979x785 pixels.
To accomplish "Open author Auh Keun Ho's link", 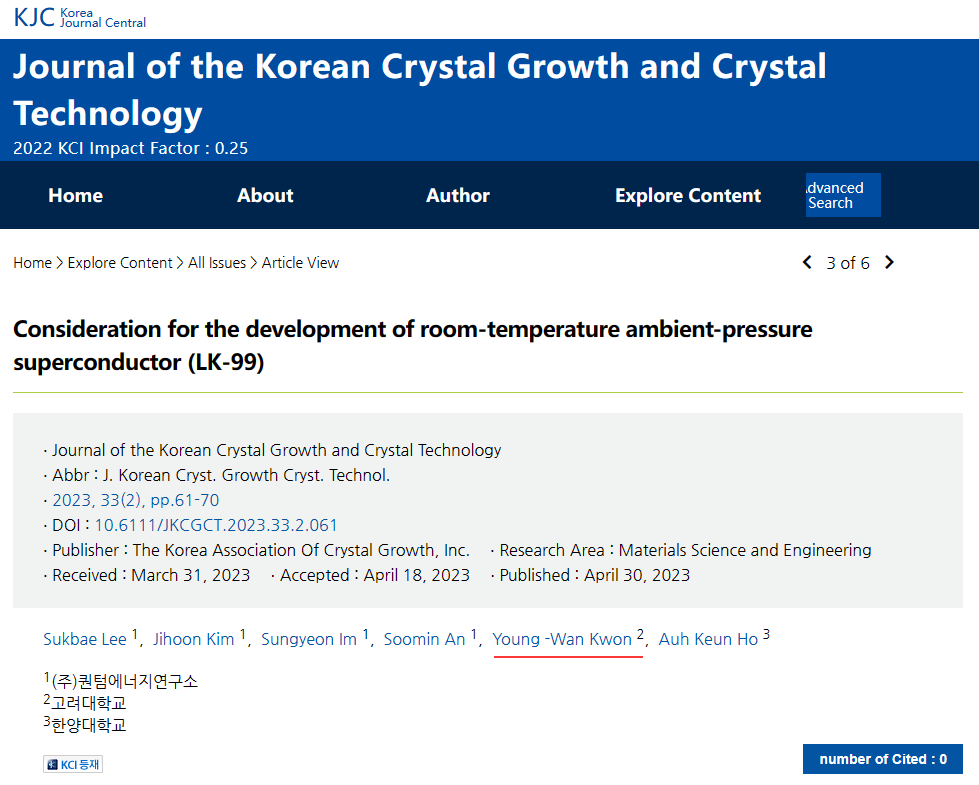I will click(x=708, y=639).
